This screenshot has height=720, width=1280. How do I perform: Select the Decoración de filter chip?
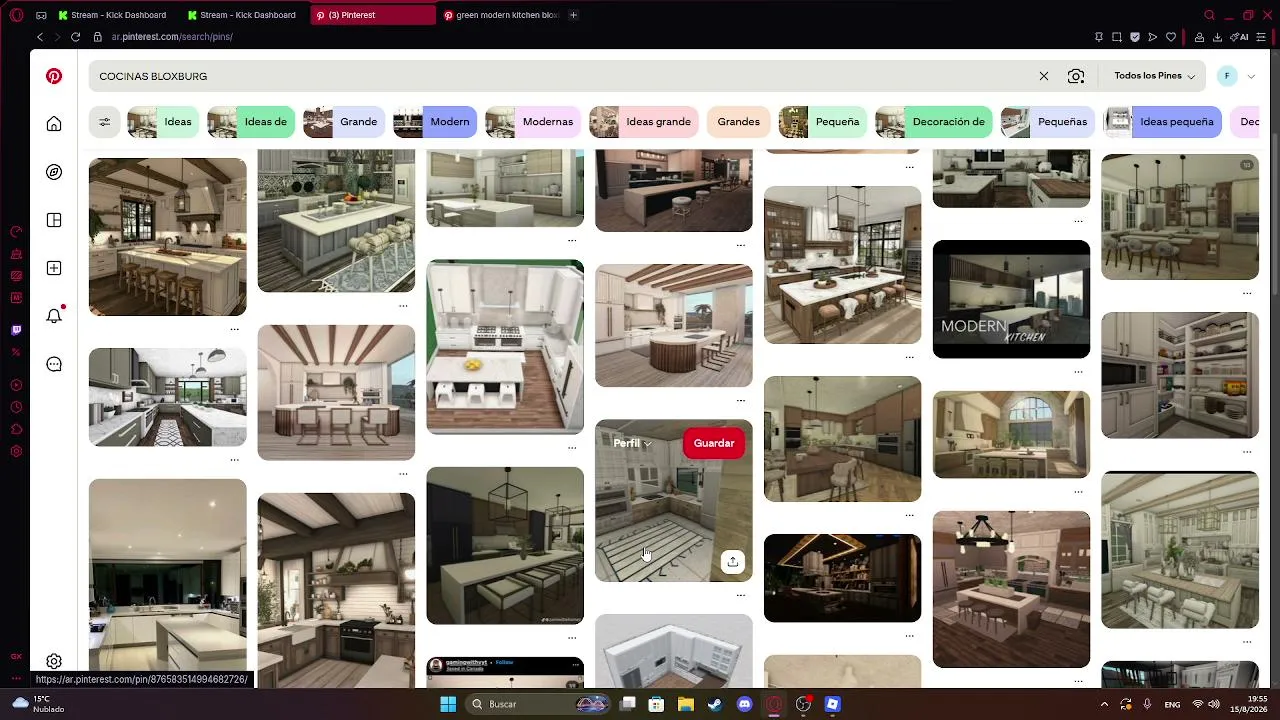(934, 122)
